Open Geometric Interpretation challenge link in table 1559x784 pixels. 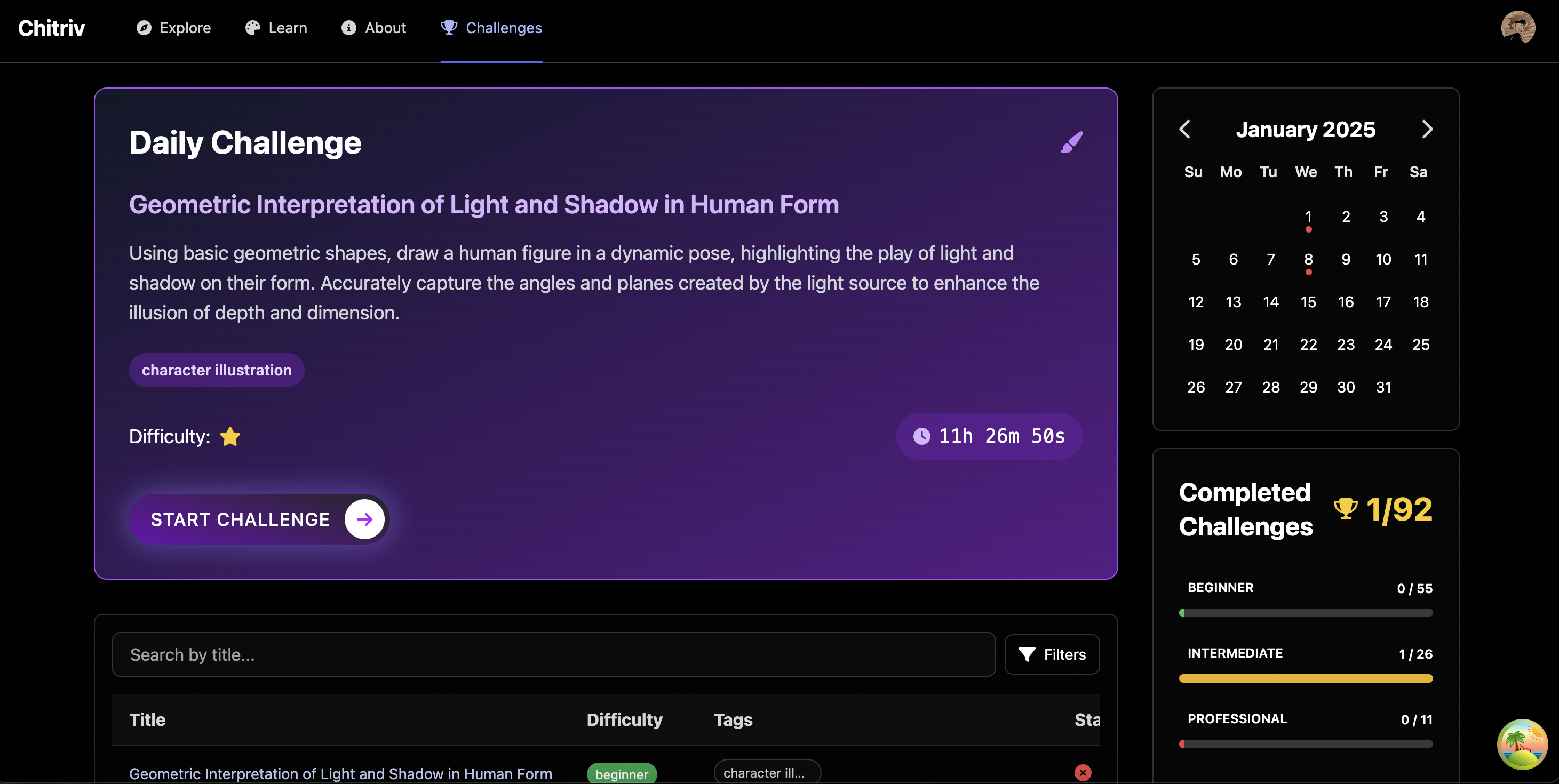pyautogui.click(x=340, y=773)
